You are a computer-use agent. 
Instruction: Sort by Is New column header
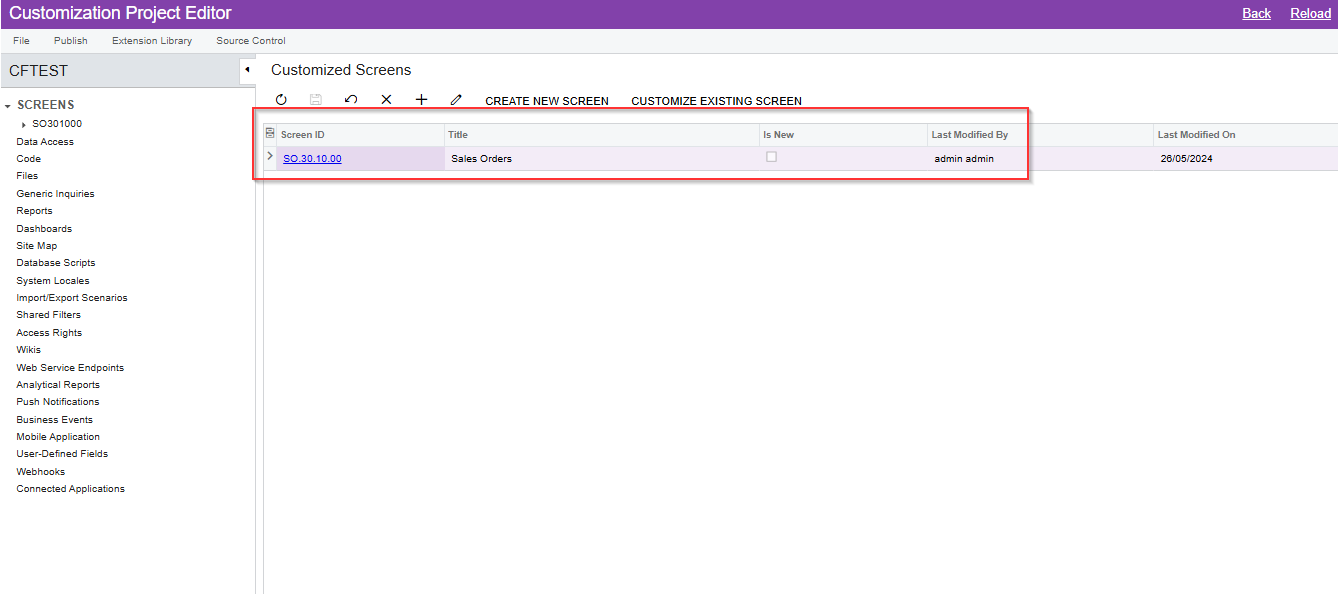click(844, 134)
